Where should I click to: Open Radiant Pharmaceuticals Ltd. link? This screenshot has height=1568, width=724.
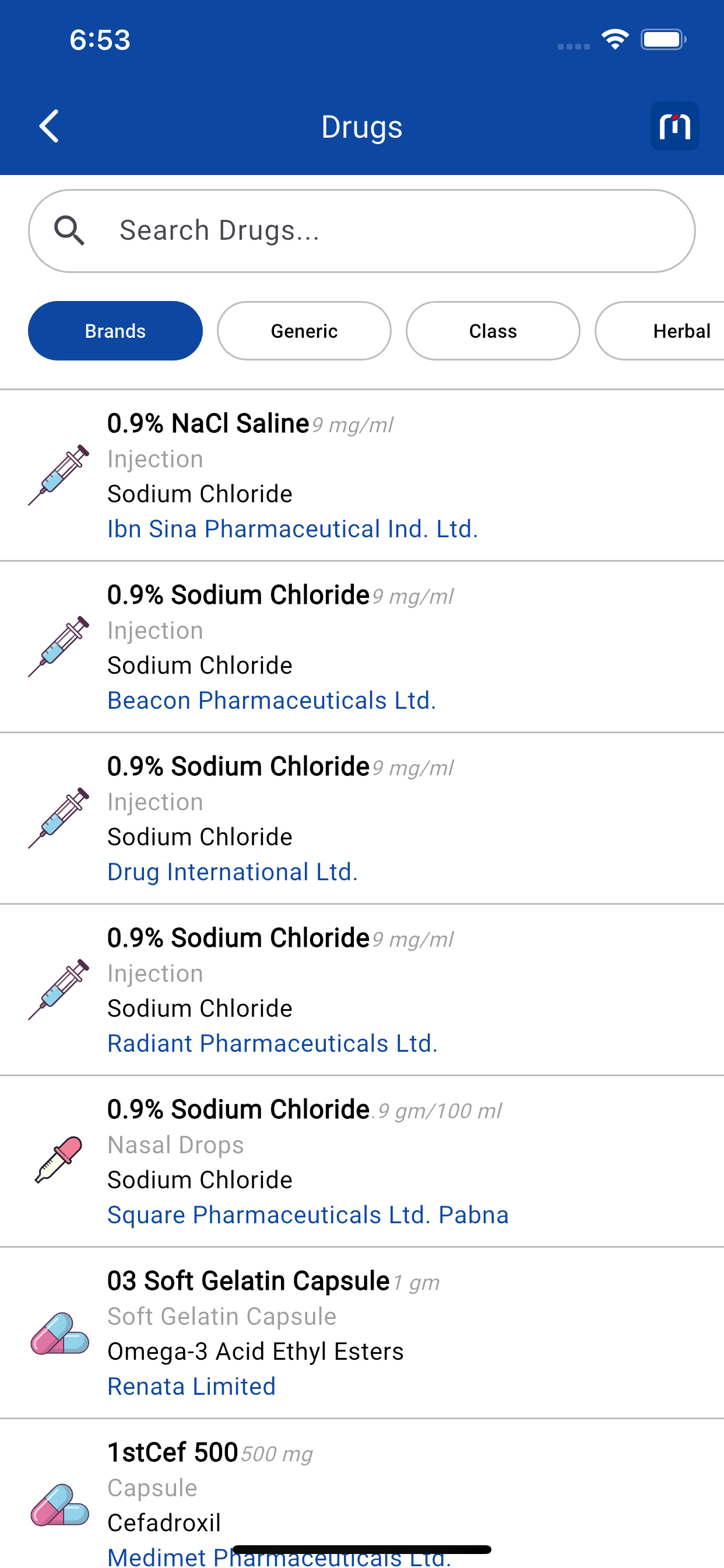tap(273, 1044)
